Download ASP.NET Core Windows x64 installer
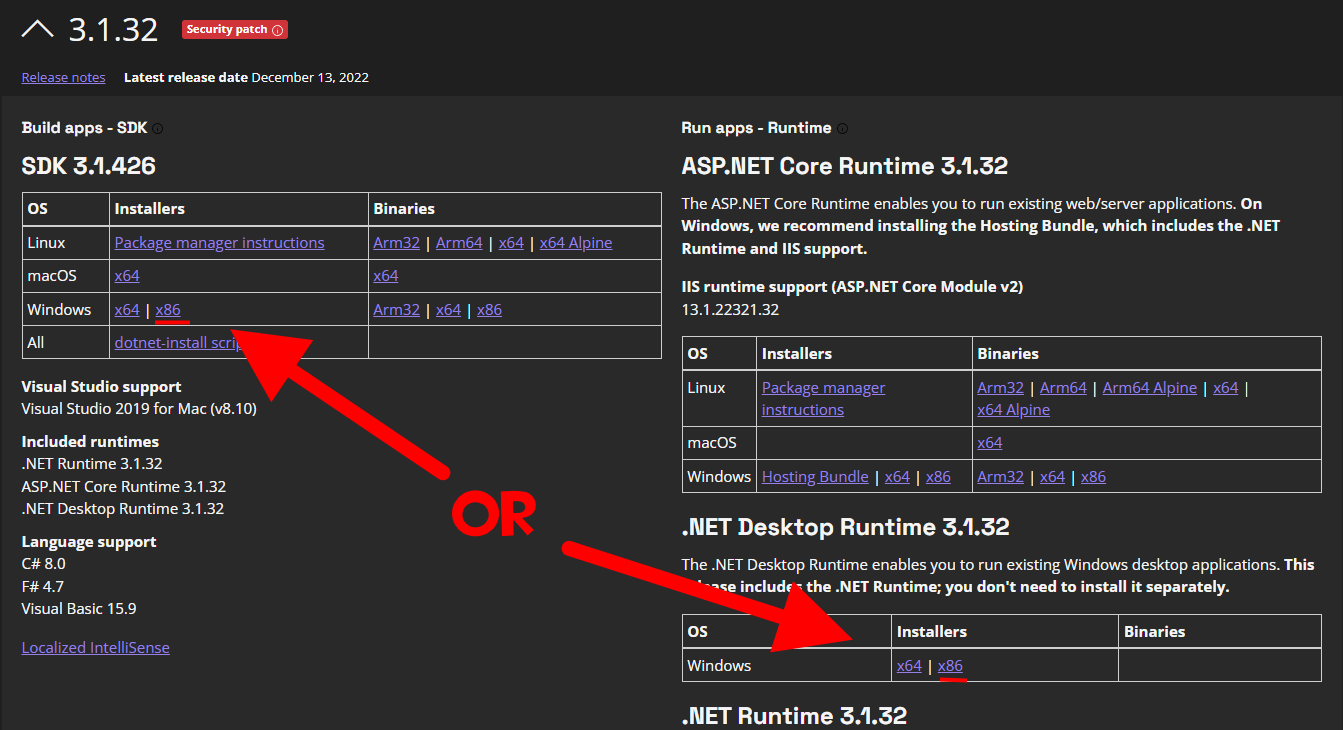This screenshot has width=1343, height=730. (897, 476)
